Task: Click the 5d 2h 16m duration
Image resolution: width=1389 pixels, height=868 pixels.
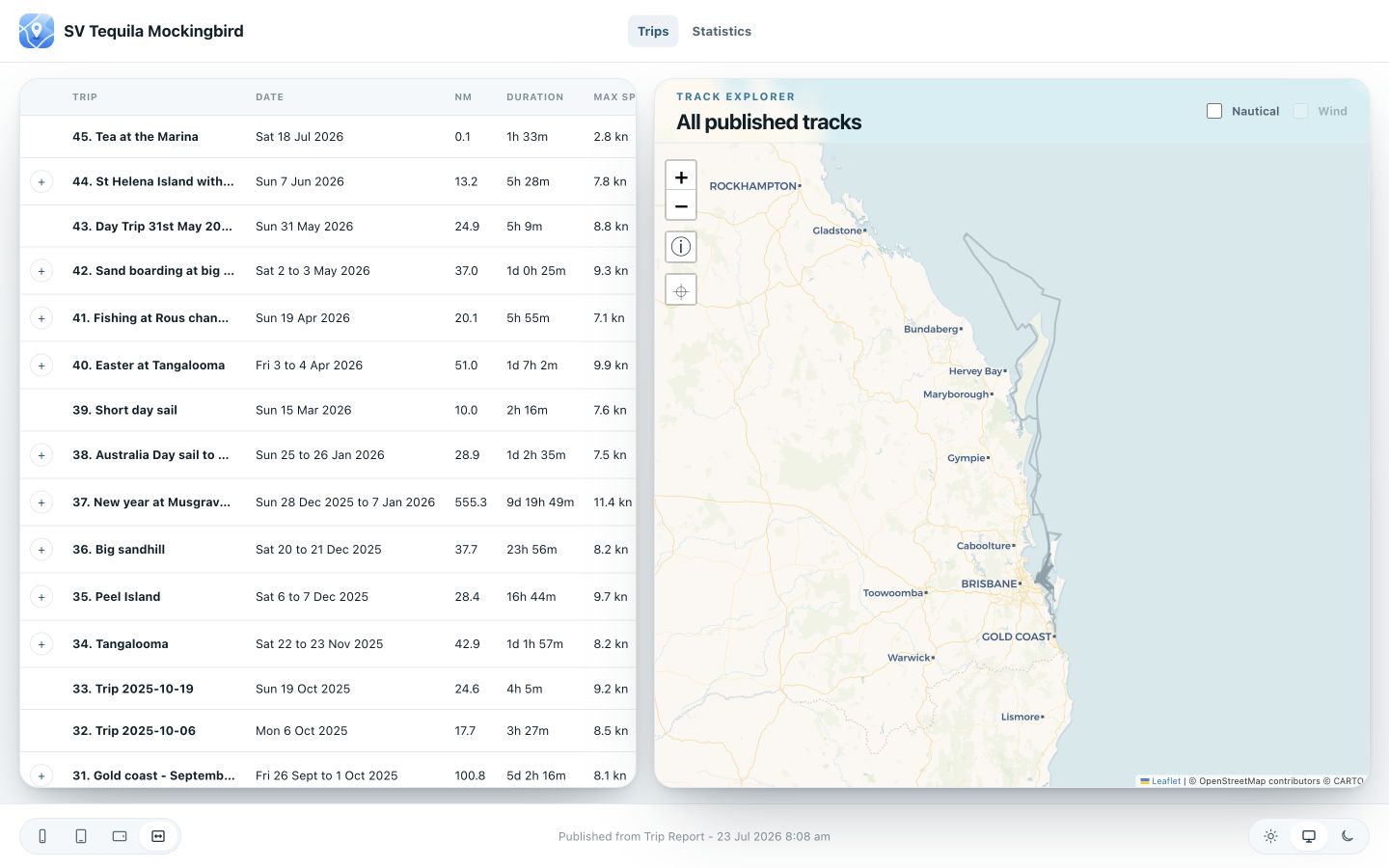Action: (x=536, y=775)
